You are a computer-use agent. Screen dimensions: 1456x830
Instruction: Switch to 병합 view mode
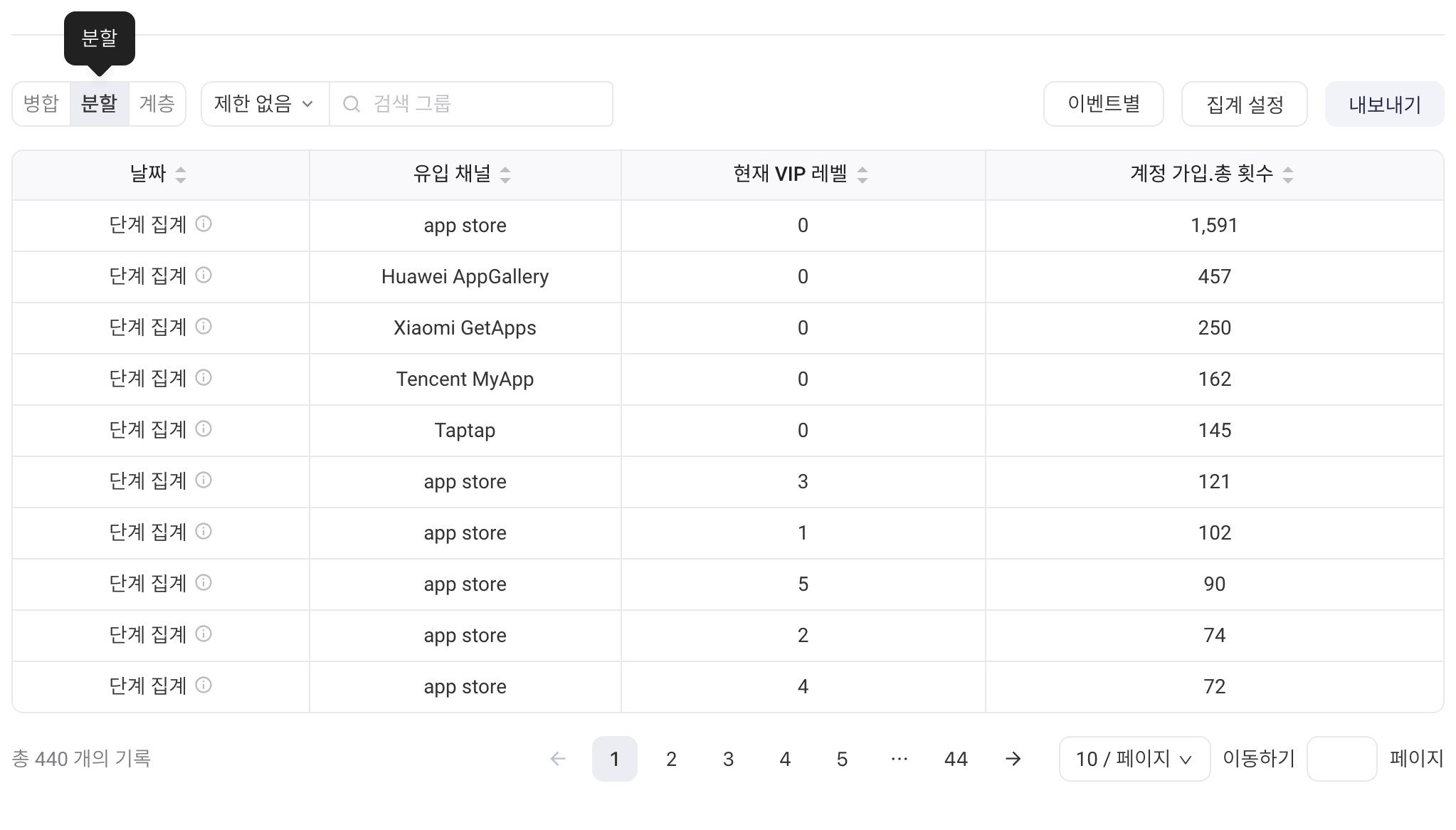pos(41,104)
